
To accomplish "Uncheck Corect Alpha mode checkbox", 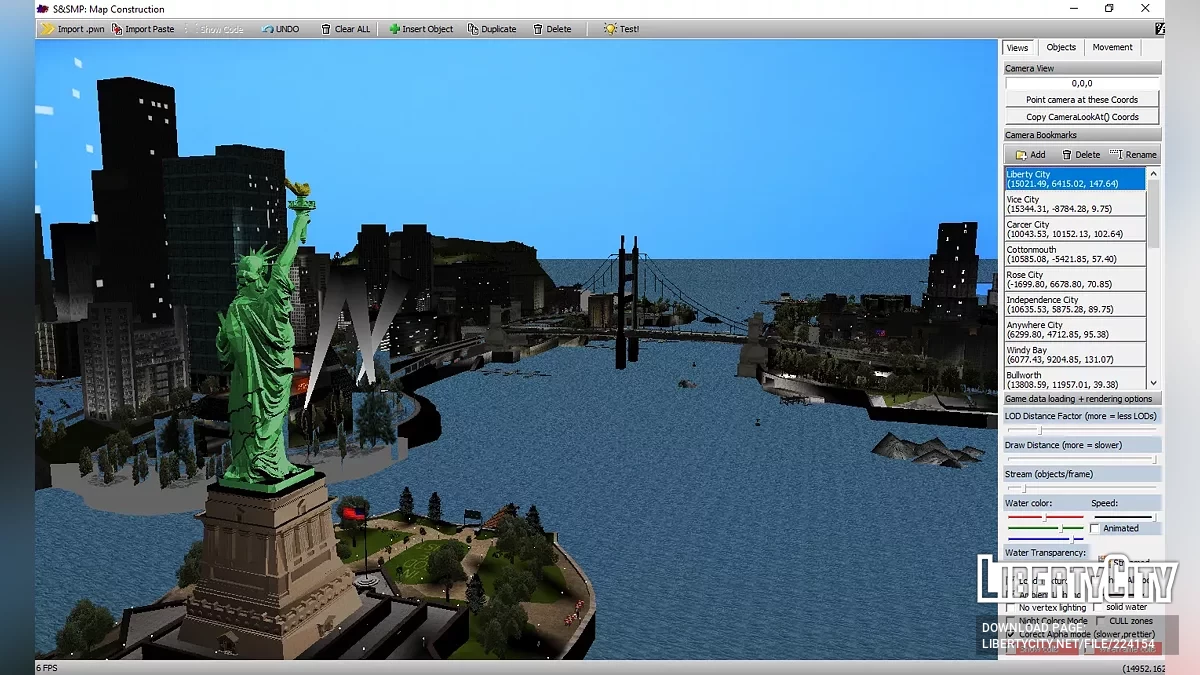I will [x=1012, y=634].
